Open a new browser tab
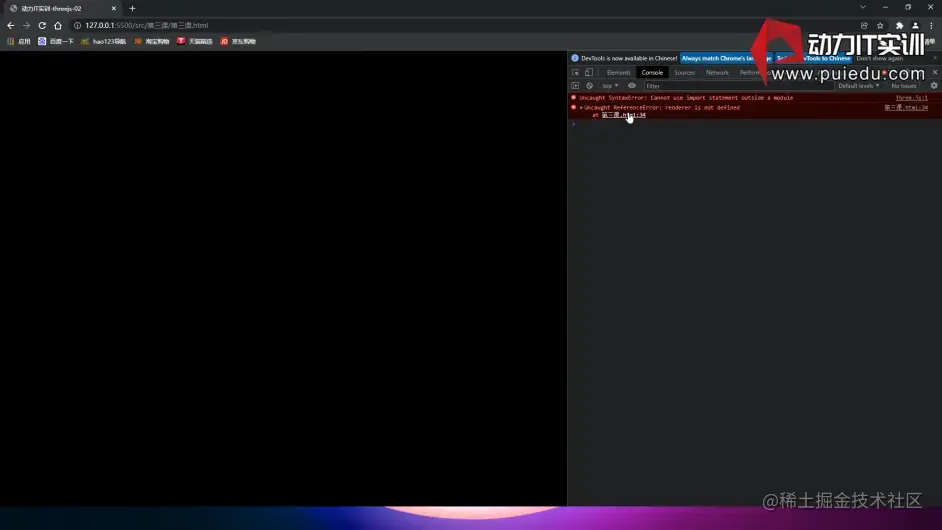Screen dimensions: 942x530 click(132, 8)
